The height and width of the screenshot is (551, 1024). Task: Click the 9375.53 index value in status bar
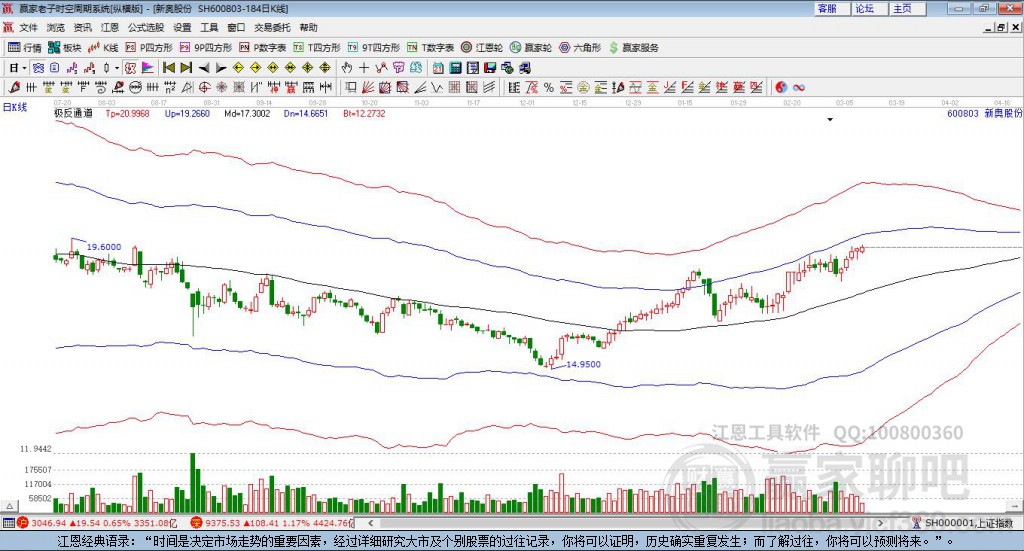pos(223,523)
